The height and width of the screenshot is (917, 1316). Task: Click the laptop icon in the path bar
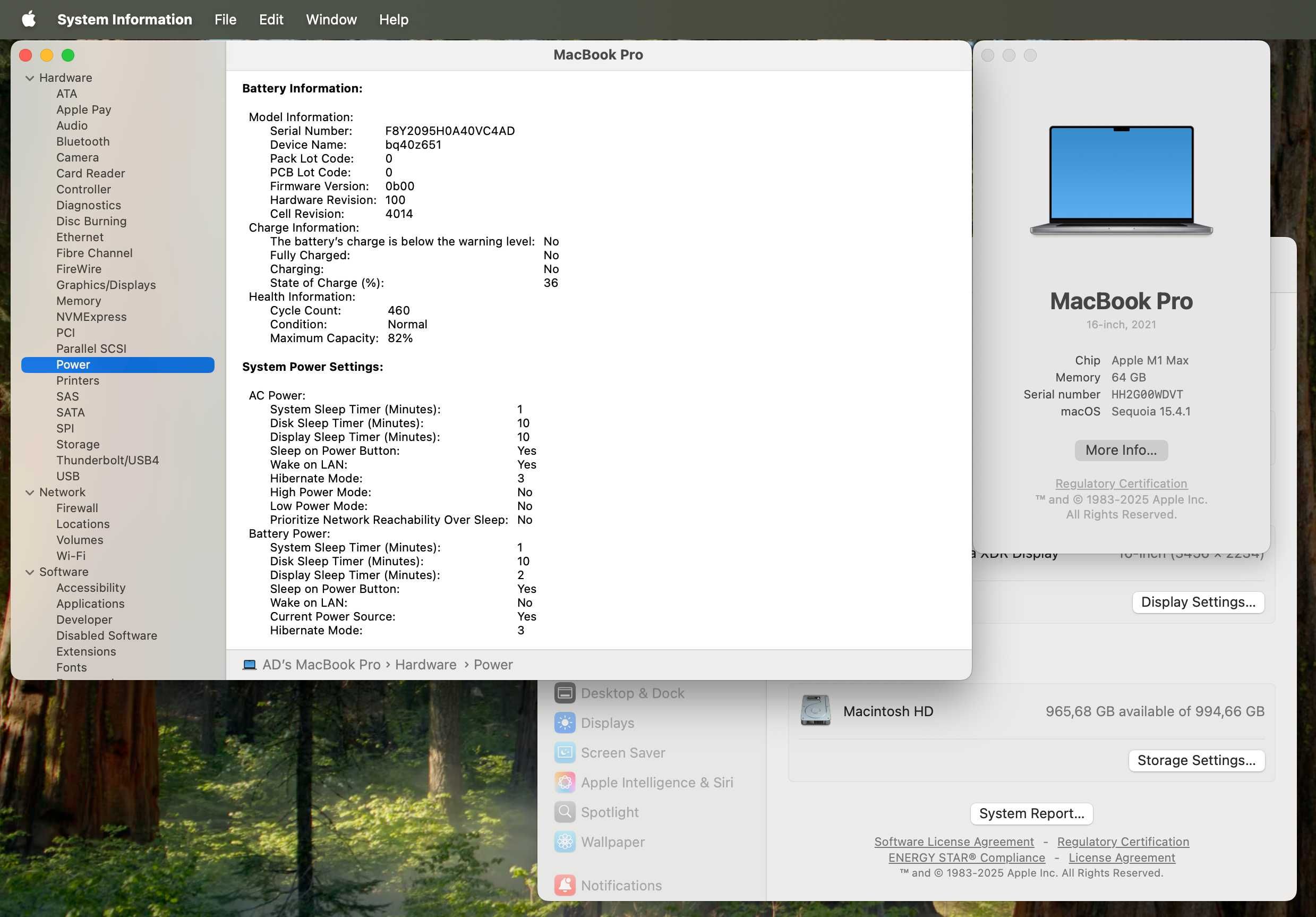click(x=249, y=665)
